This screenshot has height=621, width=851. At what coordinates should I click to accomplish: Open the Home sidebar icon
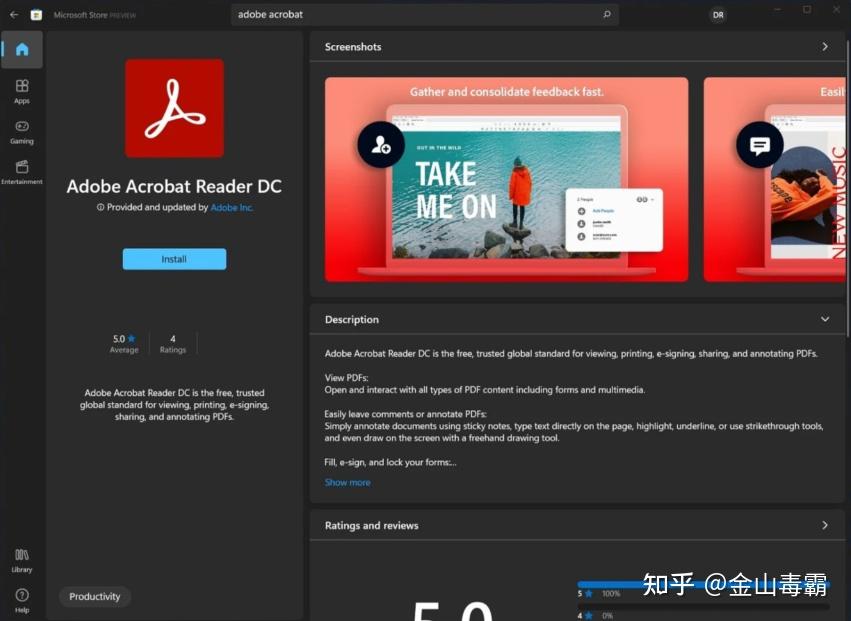pos(22,49)
